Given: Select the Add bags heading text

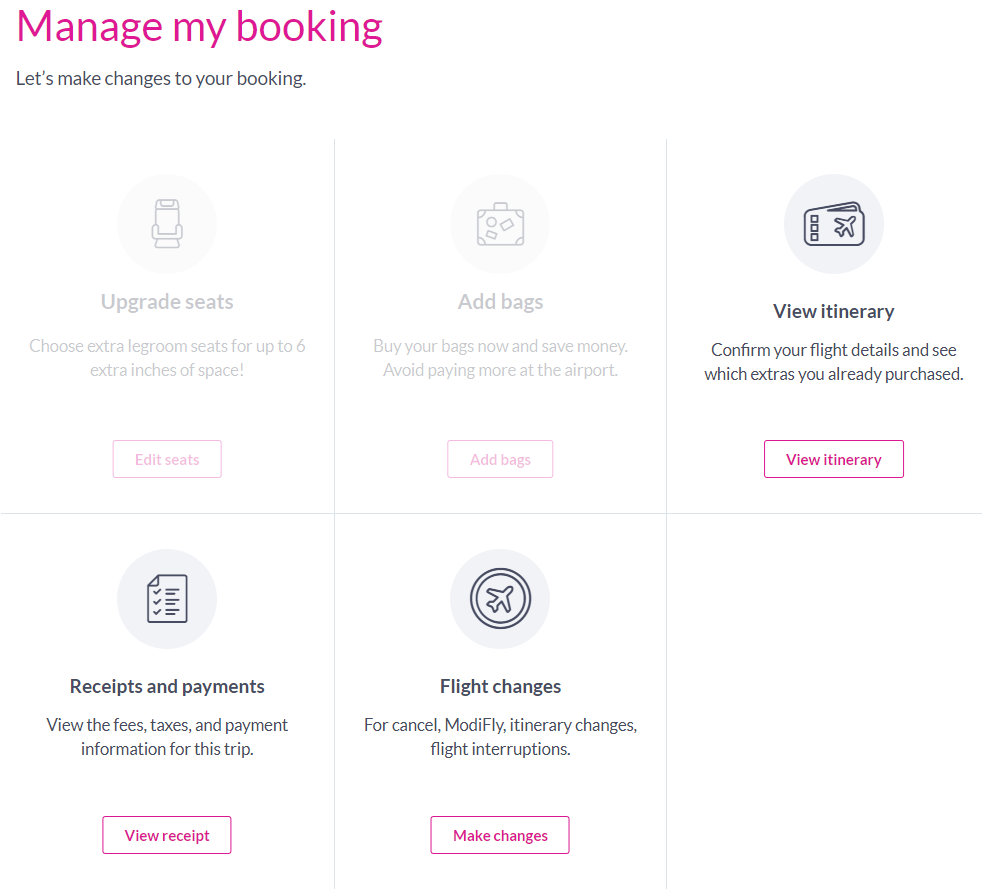Looking at the screenshot, I should (x=500, y=302).
